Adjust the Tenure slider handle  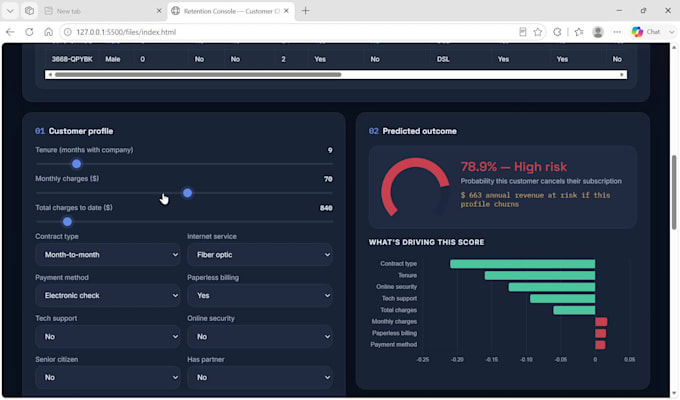coord(76,164)
